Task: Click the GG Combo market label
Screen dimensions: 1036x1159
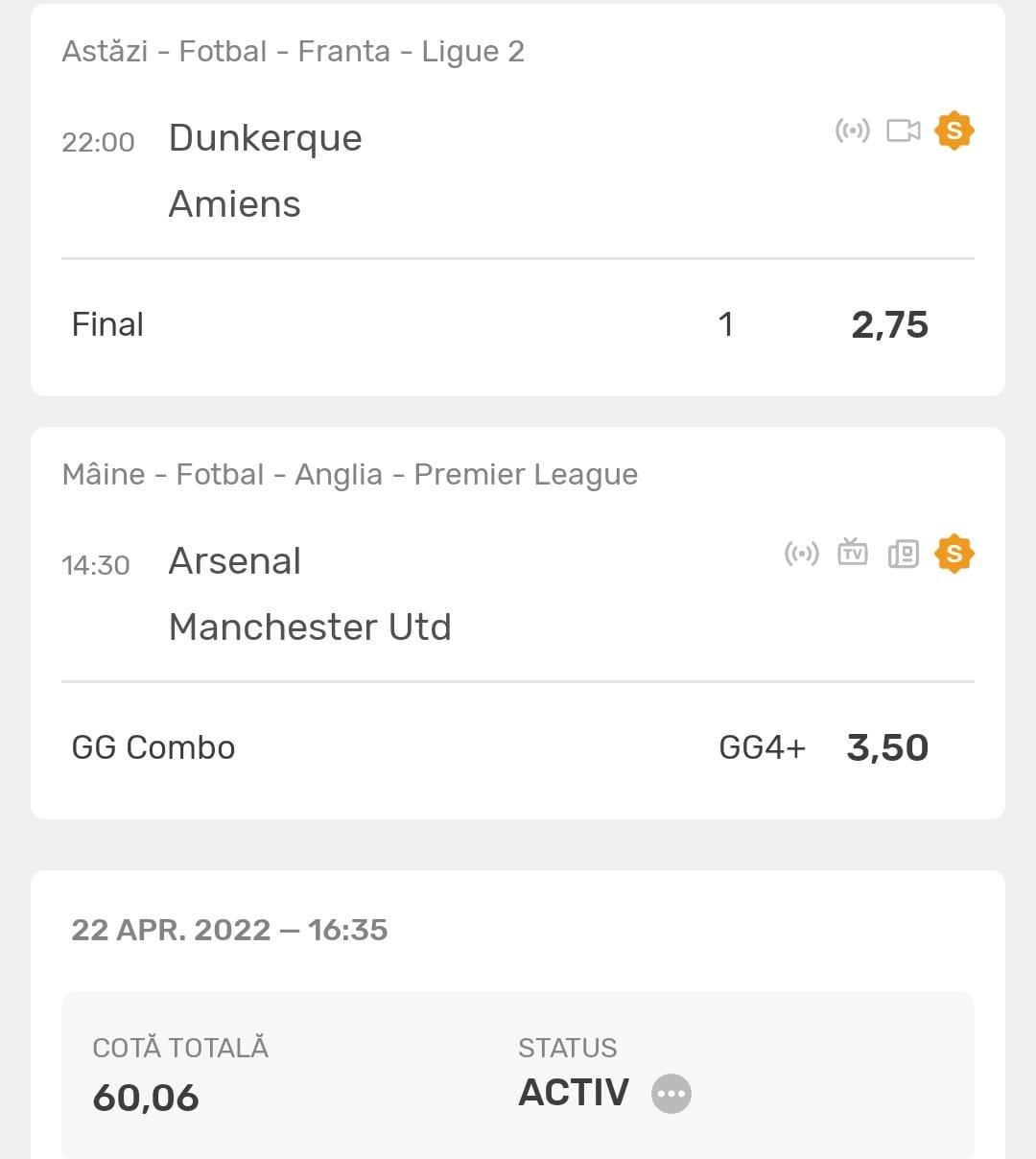Action: [x=153, y=748]
